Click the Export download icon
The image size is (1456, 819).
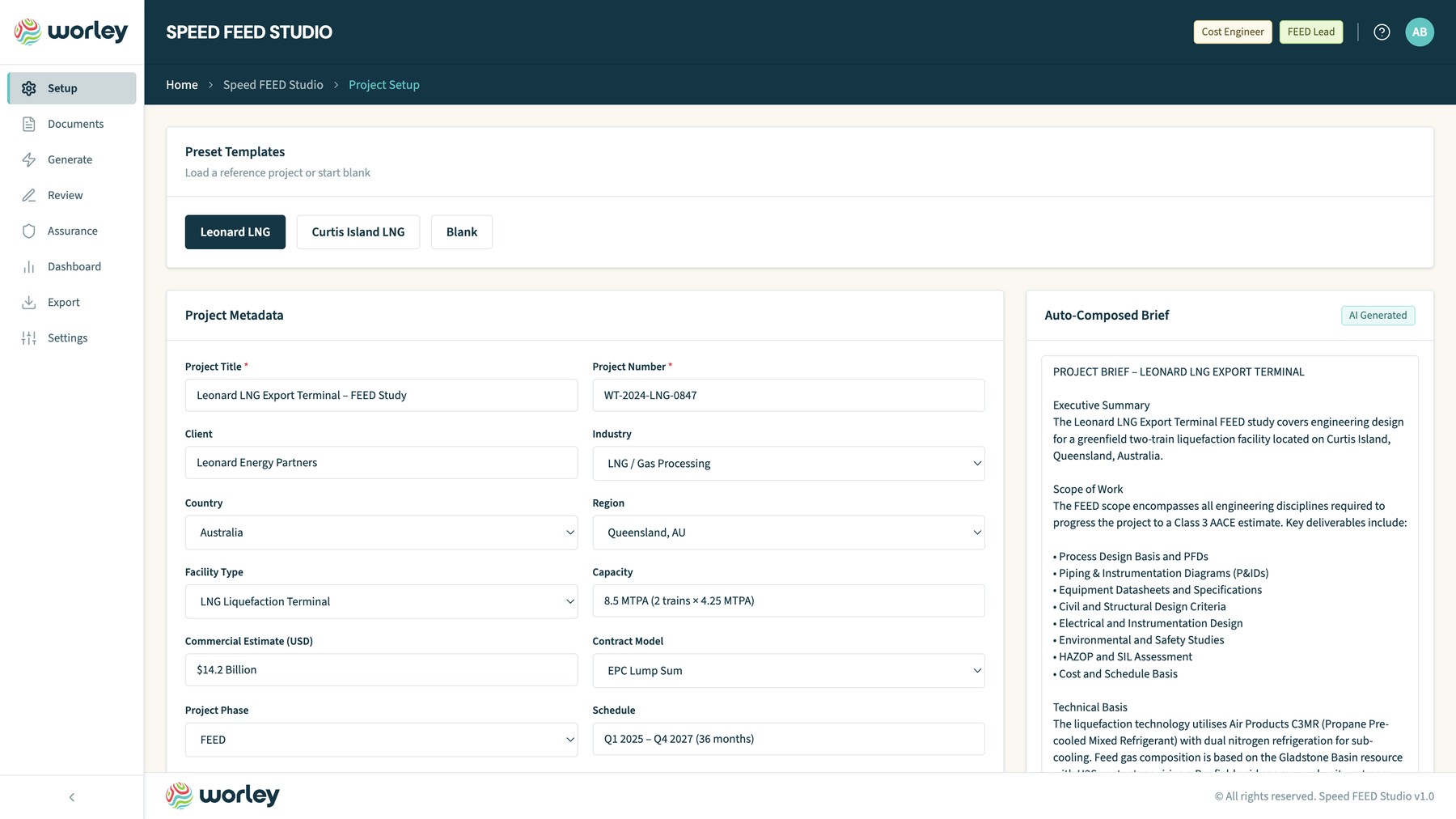point(29,302)
